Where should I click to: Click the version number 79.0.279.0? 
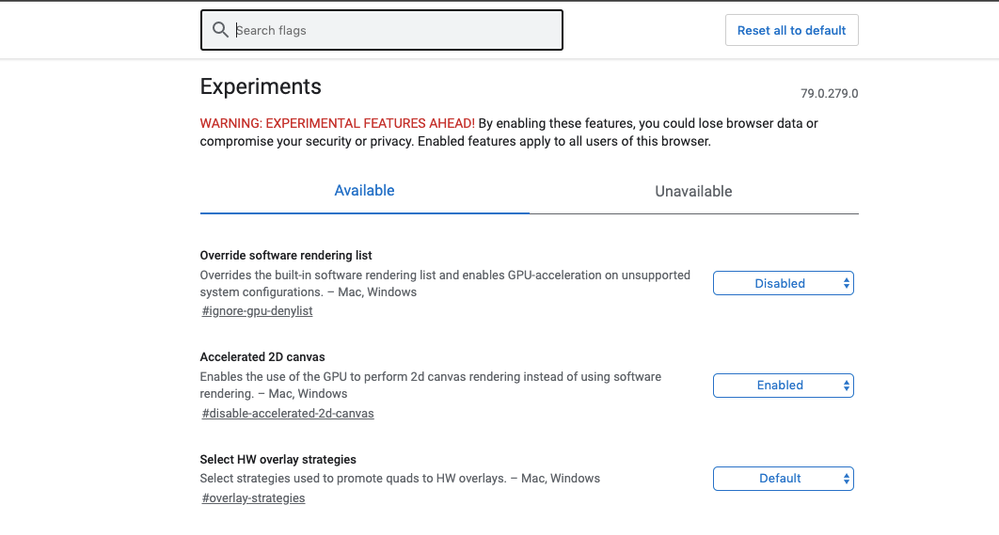pyautogui.click(x=829, y=94)
